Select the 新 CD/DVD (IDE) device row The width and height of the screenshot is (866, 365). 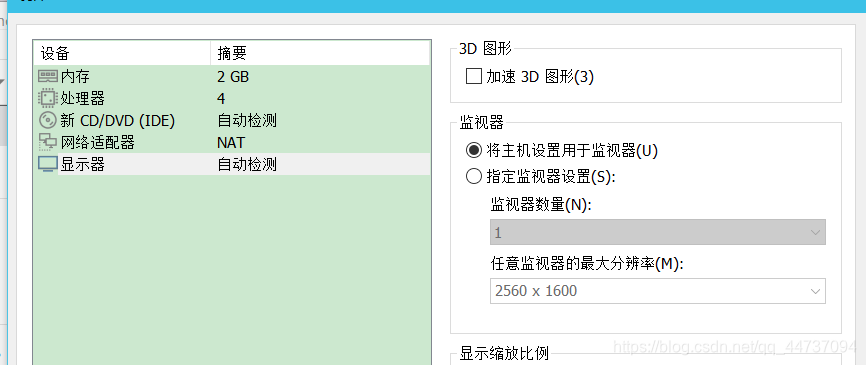pos(231,120)
